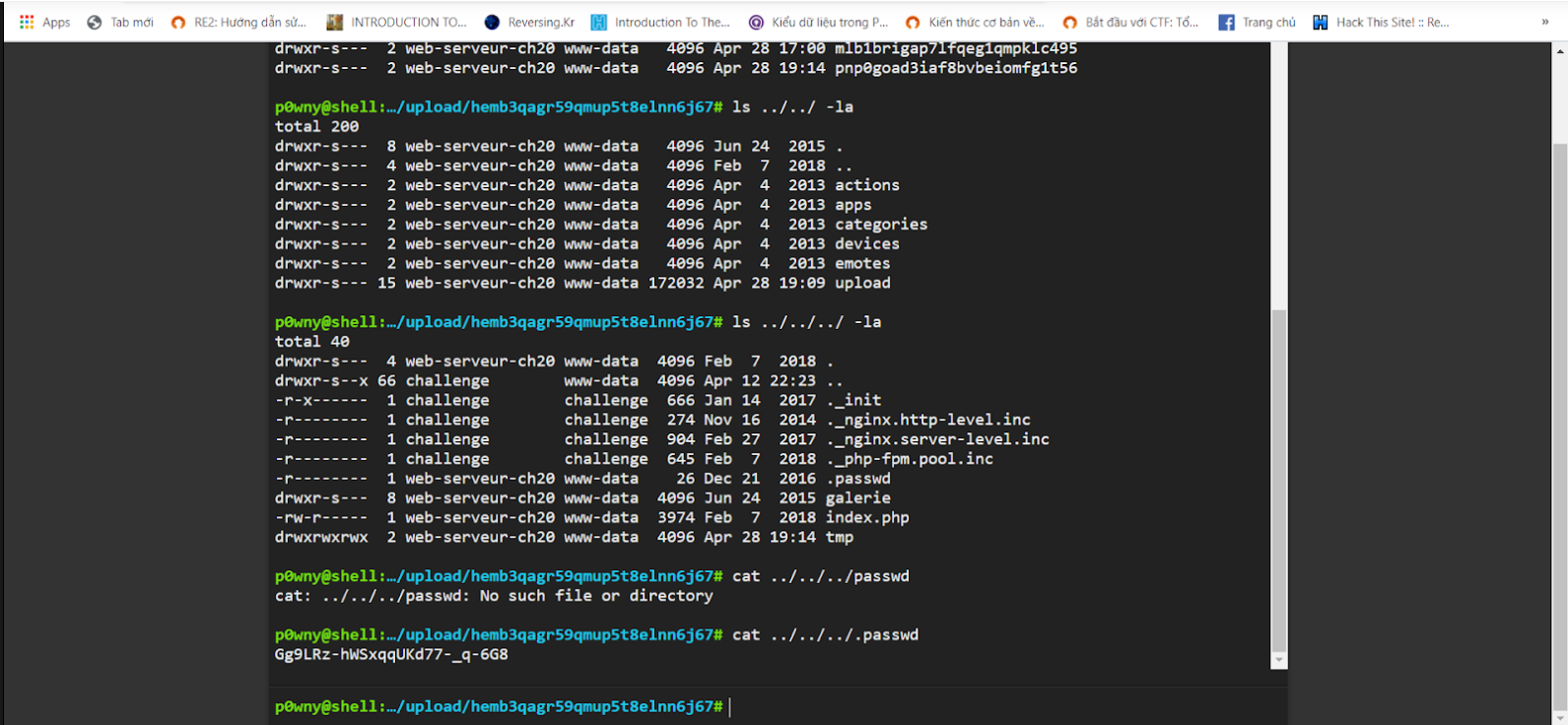Click the terminal scrollbar down arrow

[x=1279, y=660]
